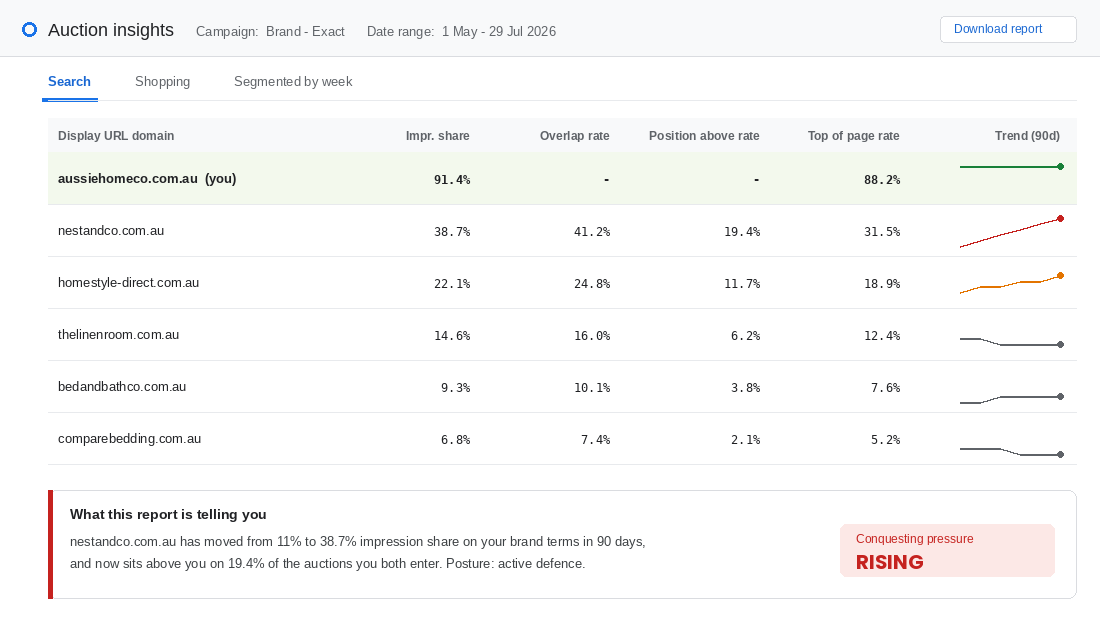Image resolution: width=1100 pixels, height=640 pixels.
Task: Open nestandco.com.au domain row
Action: [x=111, y=230]
